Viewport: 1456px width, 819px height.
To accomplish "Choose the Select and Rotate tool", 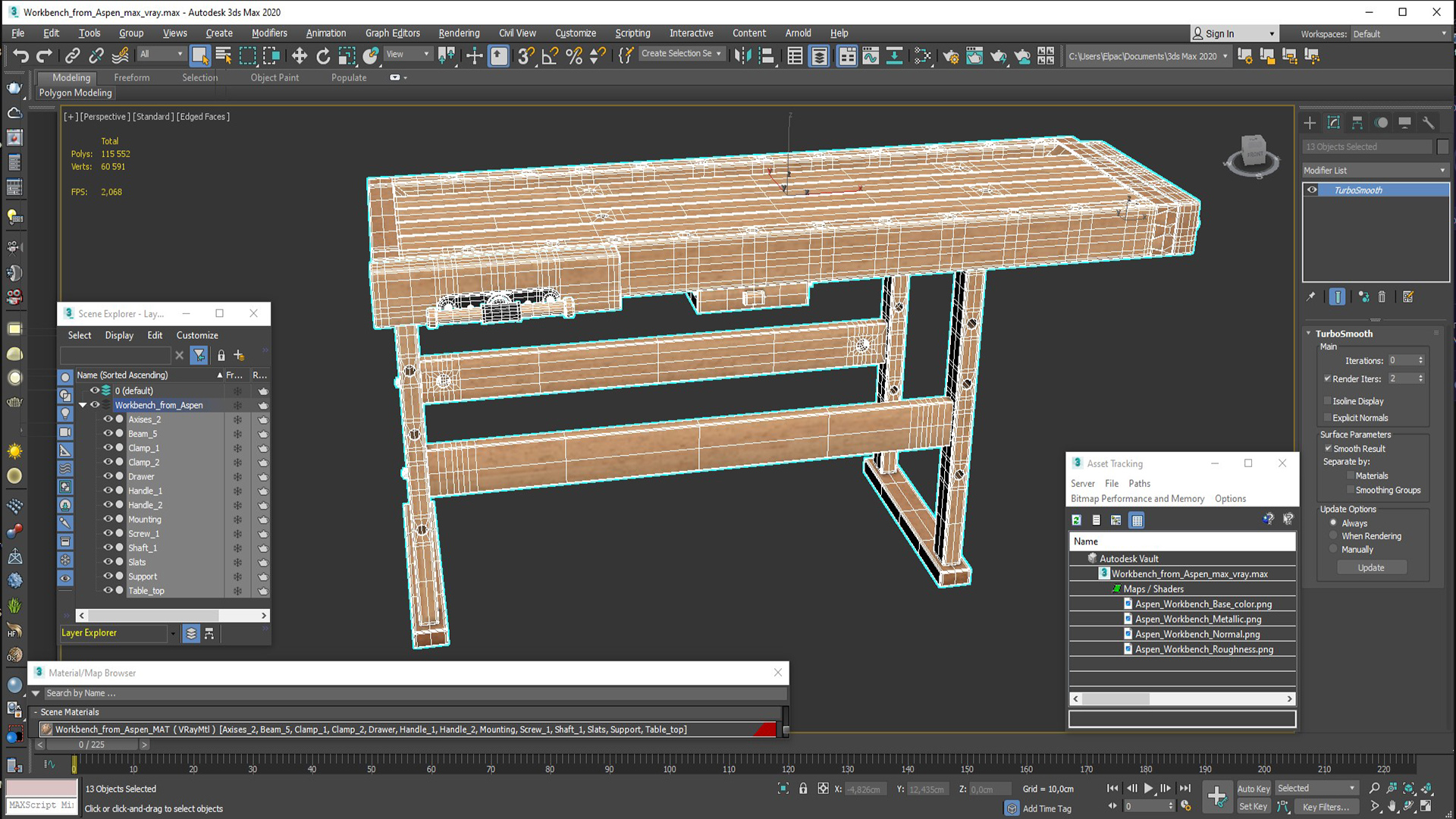I will [323, 55].
